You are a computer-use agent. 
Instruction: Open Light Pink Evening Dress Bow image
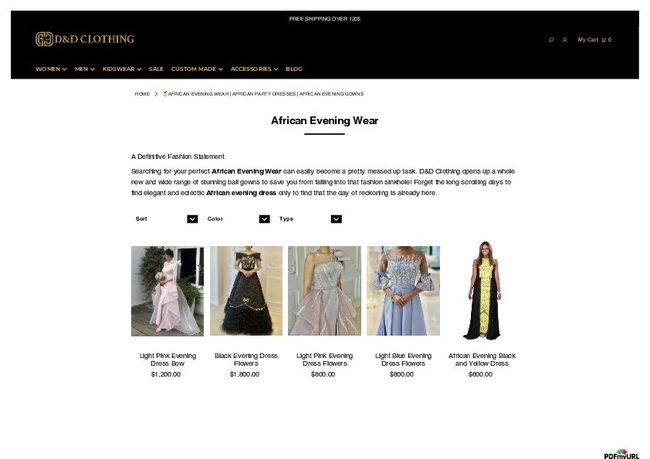[167, 291]
